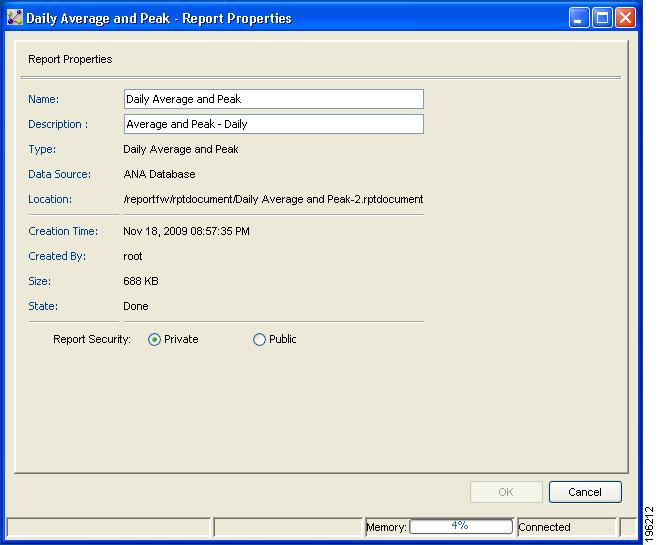
Task: Click the Description : label
Action: pos(58,124)
